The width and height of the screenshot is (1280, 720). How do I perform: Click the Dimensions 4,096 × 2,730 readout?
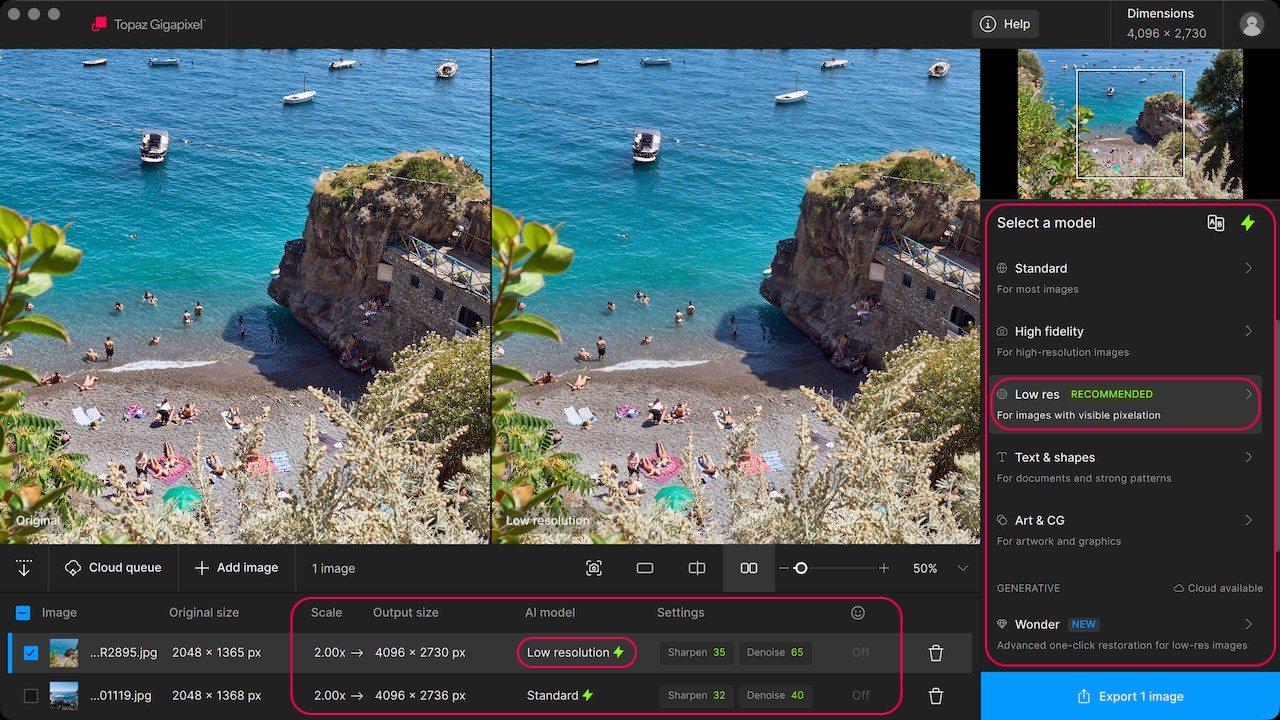pyautogui.click(x=1166, y=23)
